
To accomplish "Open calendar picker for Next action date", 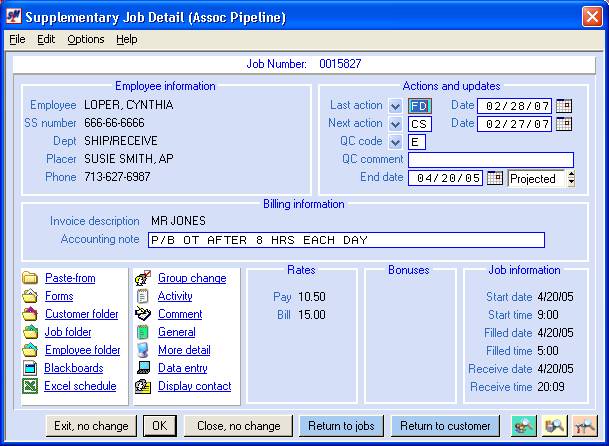I will [564, 124].
